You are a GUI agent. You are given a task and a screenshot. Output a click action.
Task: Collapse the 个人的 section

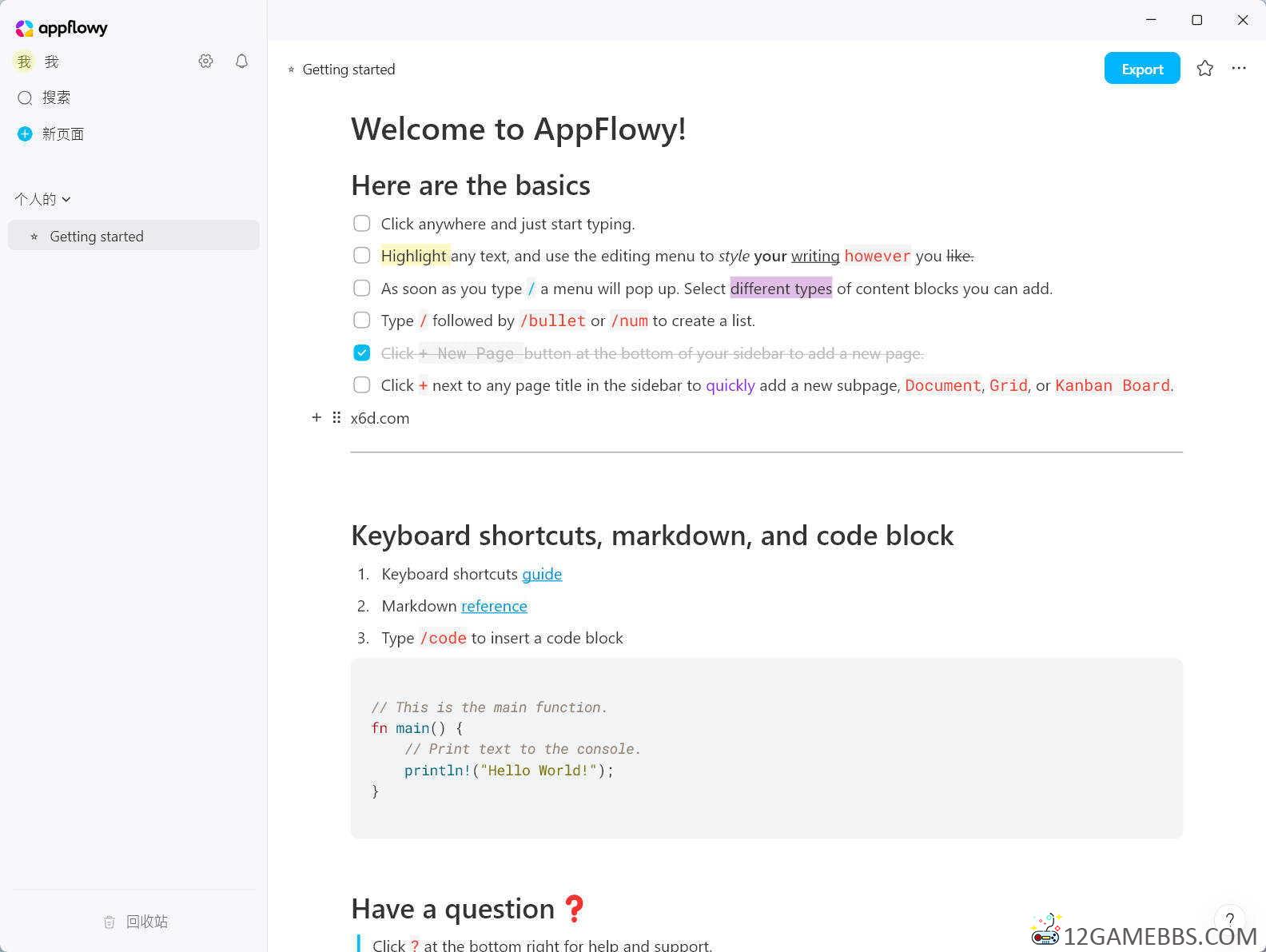(43, 199)
